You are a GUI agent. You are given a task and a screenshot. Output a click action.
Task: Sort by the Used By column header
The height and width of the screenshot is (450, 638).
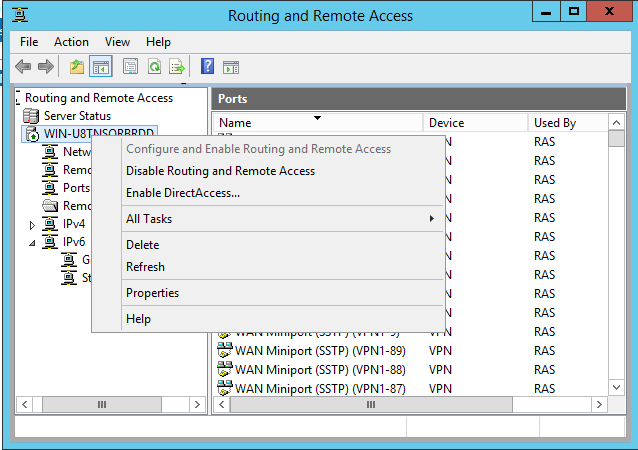point(568,122)
